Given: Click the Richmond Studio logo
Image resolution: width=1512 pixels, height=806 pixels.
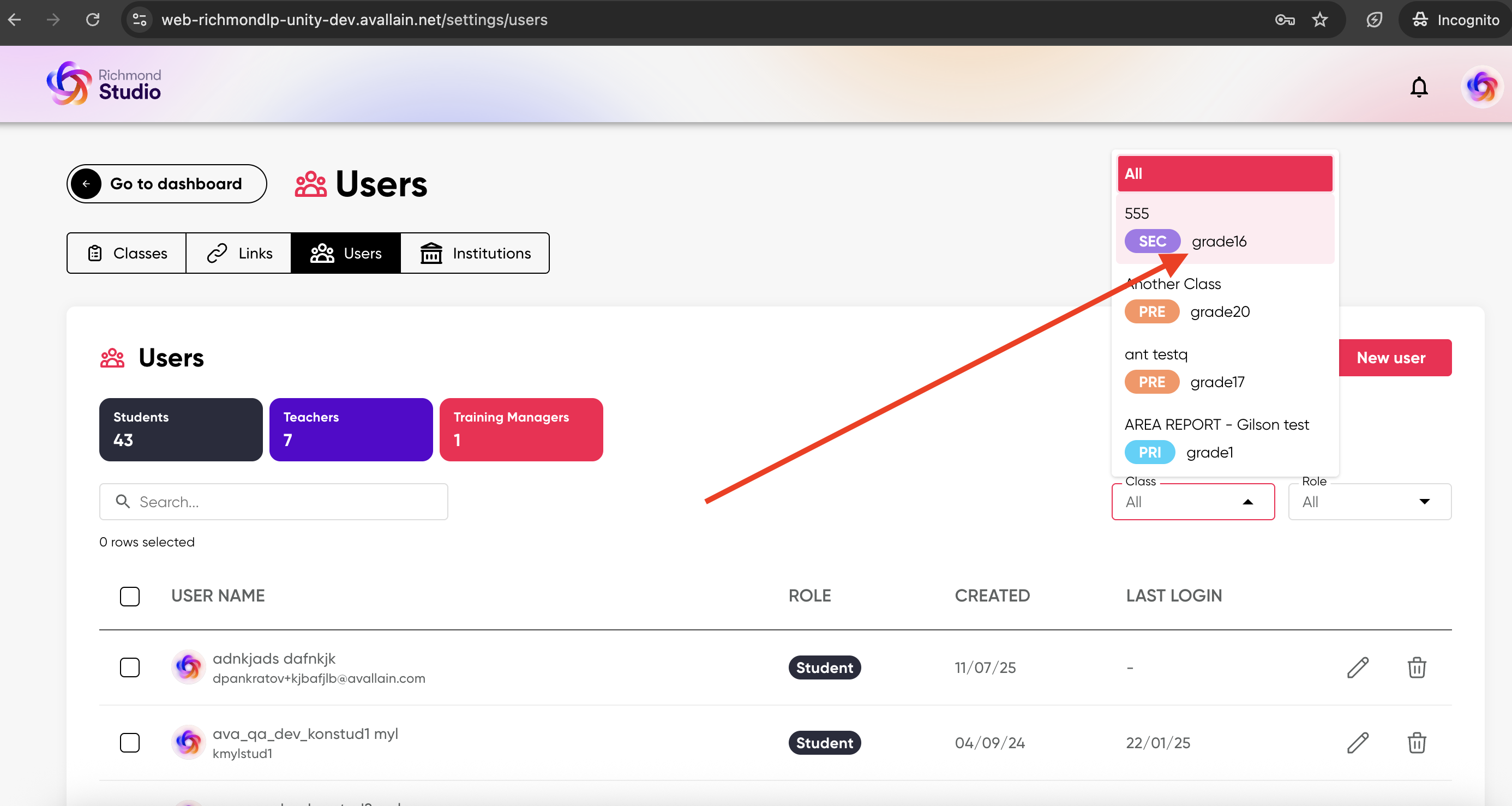Looking at the screenshot, I should tap(104, 84).
